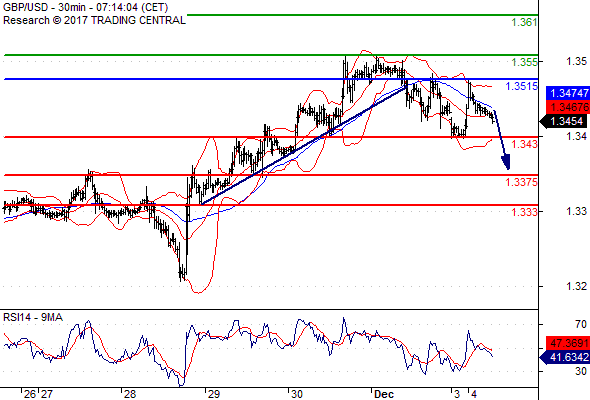Viewport: 590px width, 400px height.
Task: Click the 1.34 price axis label
Action: click(576, 136)
